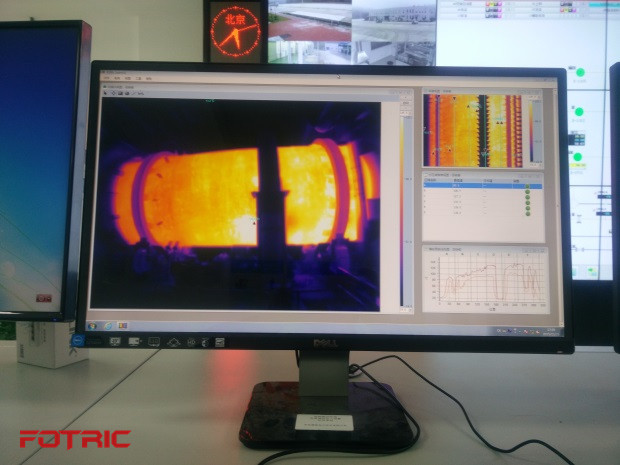The image size is (620, 465).
Task: Open the first menu in the menu bar
Action: coord(107,78)
